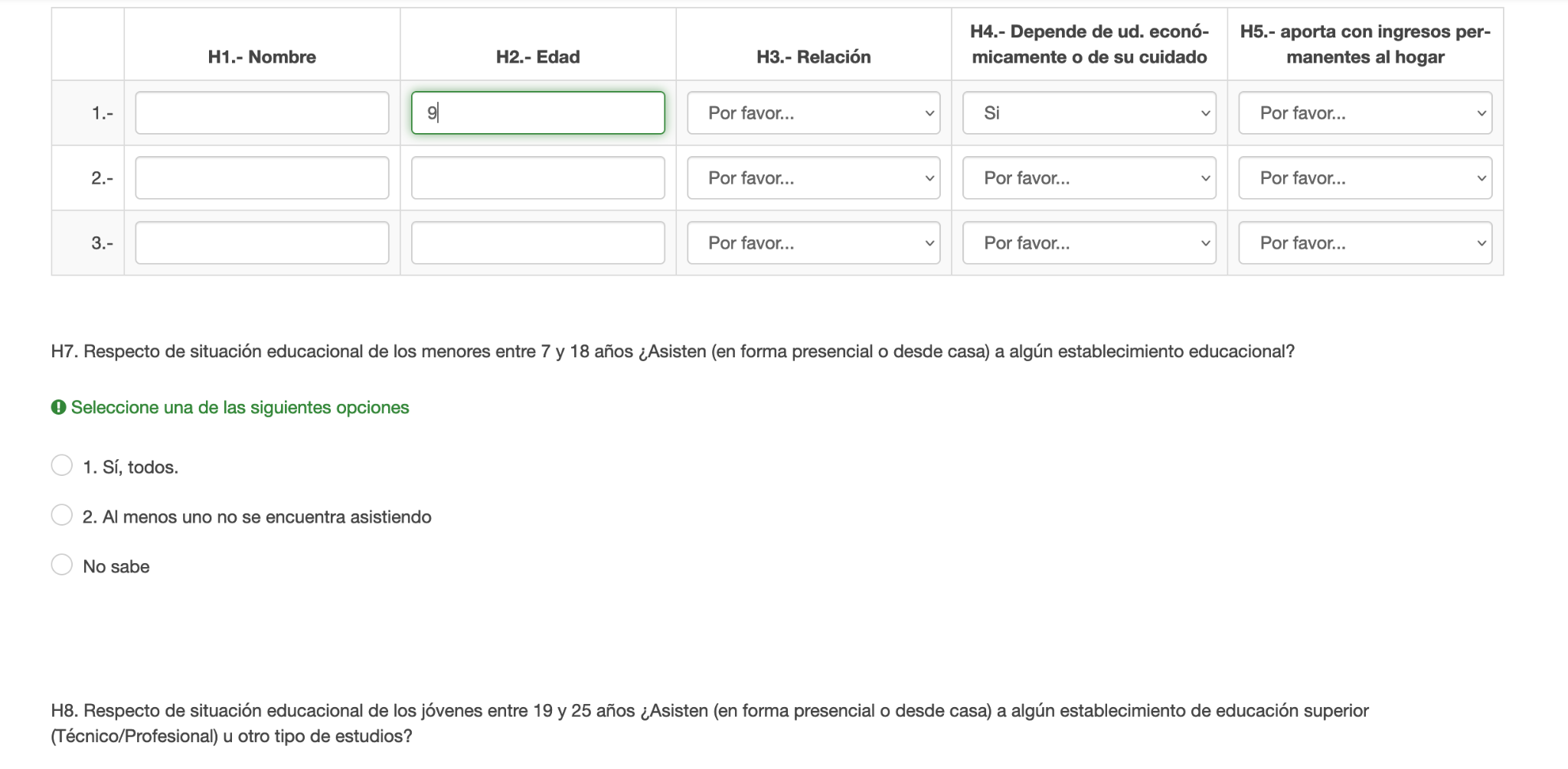This screenshot has width=1568, height=769.
Task: Focus the H1 Nombre field in row 2
Action: [x=262, y=178]
